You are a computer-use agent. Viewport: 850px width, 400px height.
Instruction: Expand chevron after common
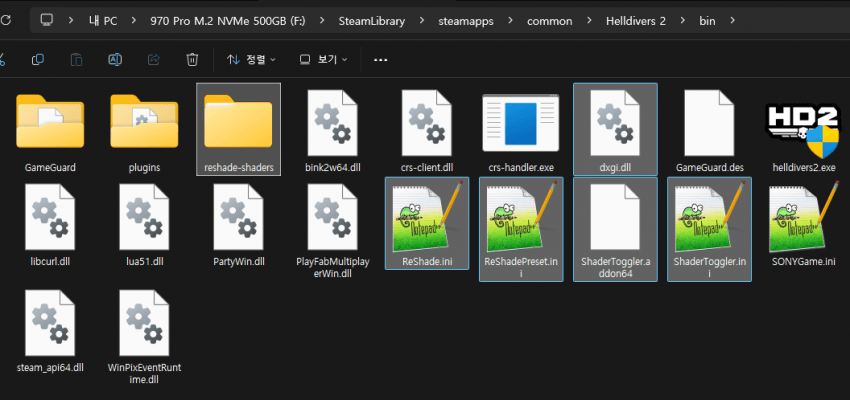pos(589,21)
